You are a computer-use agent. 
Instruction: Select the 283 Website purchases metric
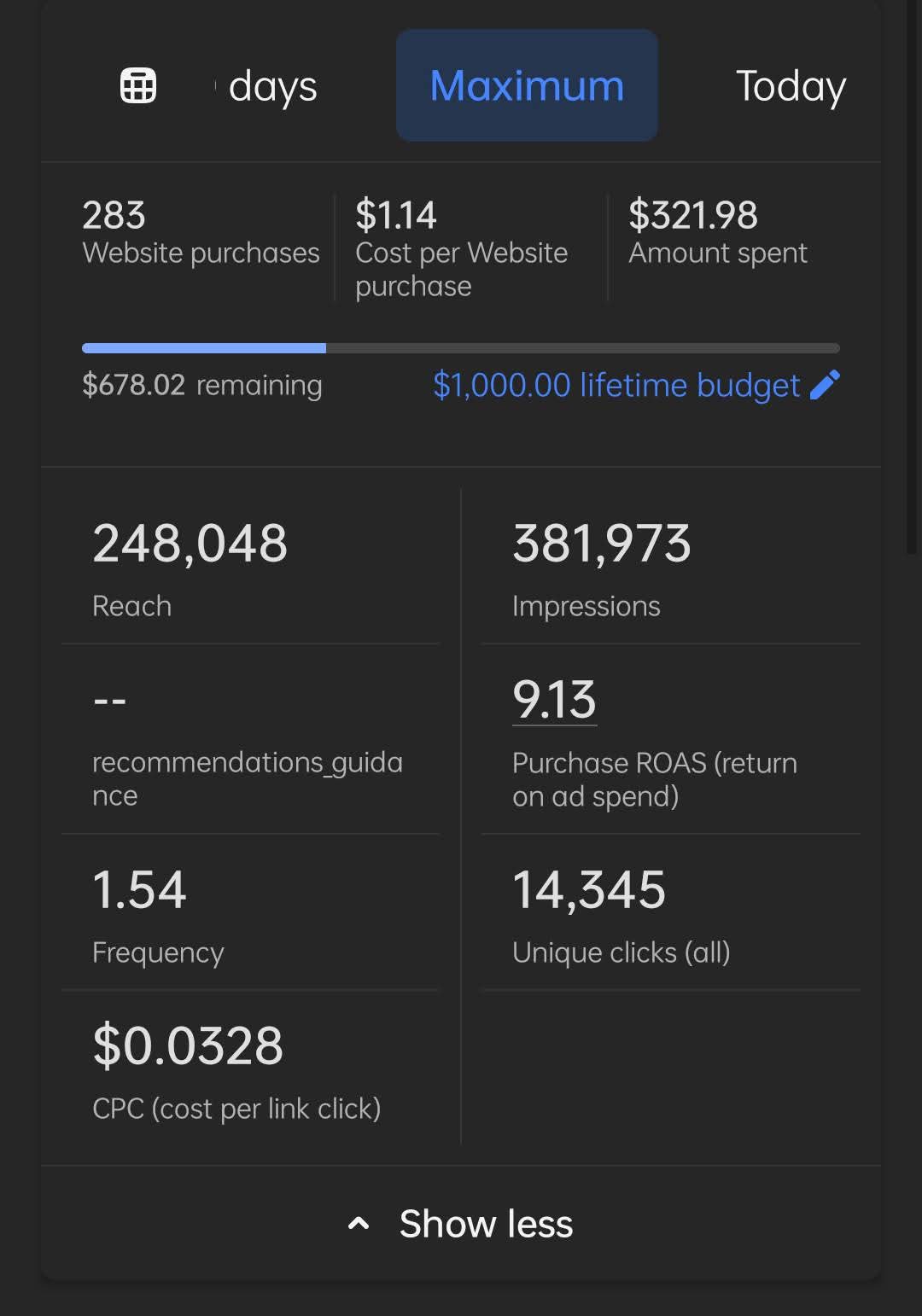point(201,232)
